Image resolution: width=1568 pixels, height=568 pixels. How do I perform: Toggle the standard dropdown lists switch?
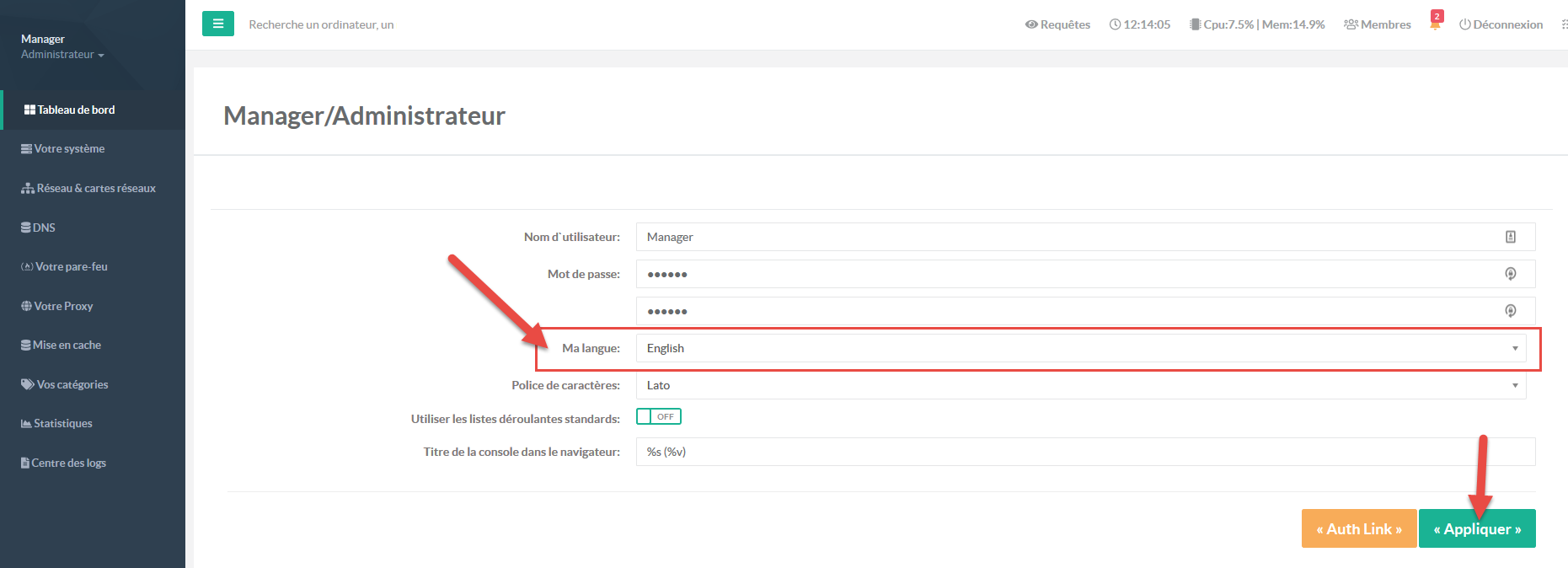pyautogui.click(x=659, y=416)
